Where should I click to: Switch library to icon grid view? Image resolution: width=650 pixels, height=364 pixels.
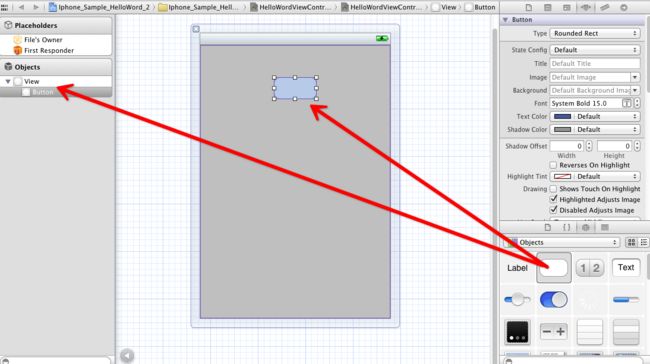point(631,243)
